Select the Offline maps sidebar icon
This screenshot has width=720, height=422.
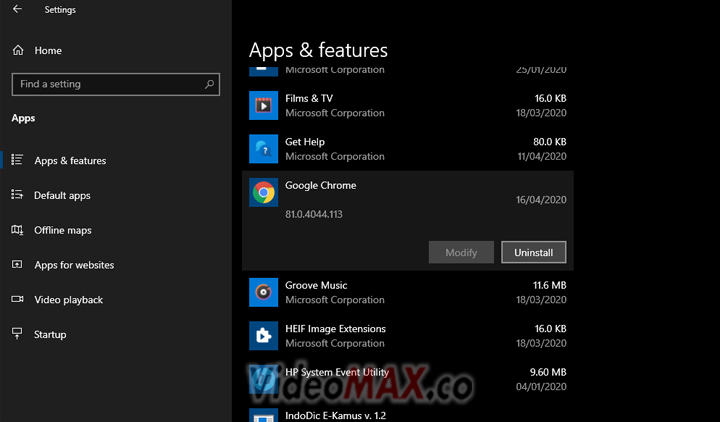coord(17,230)
